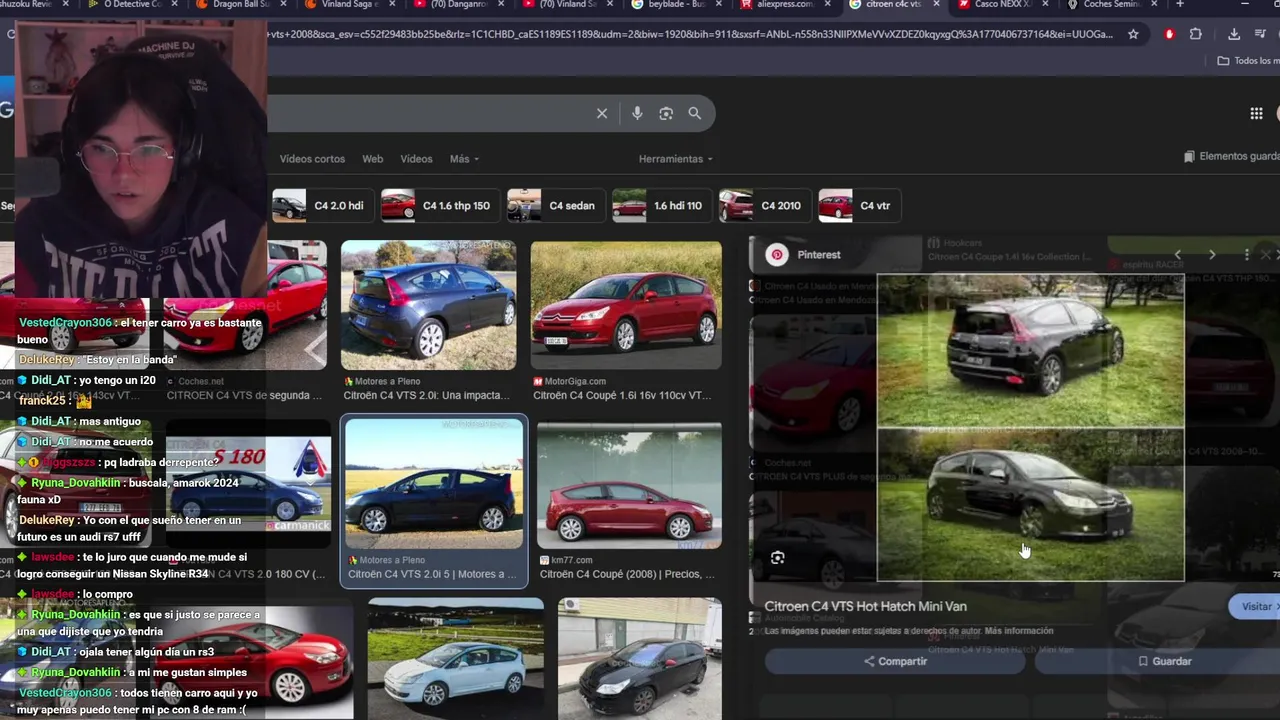Screen dimensions: 1280x720
Task: Close the aliexpress.com tab
Action: (829, 5)
